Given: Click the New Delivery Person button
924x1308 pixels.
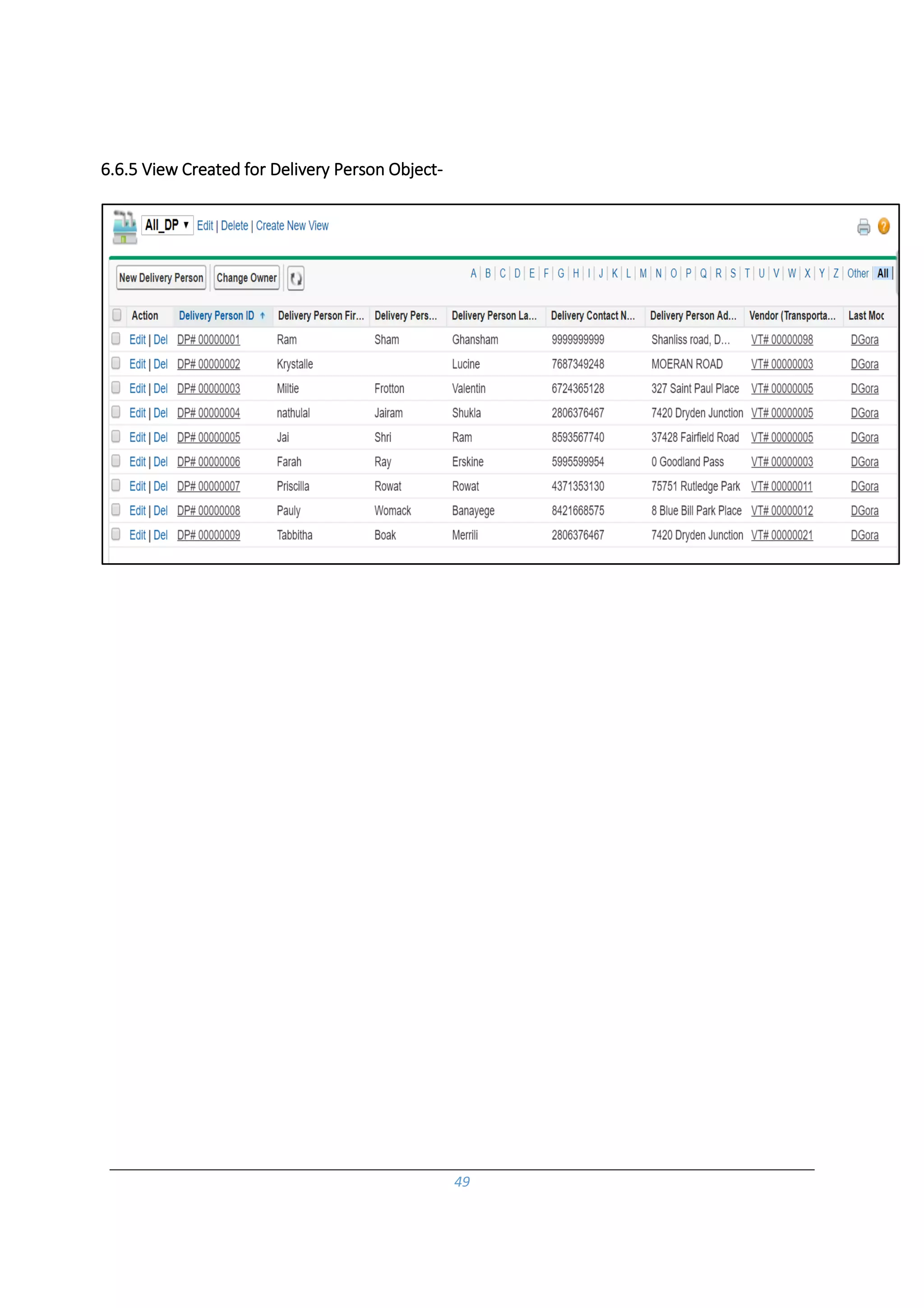Looking at the screenshot, I should point(161,278).
